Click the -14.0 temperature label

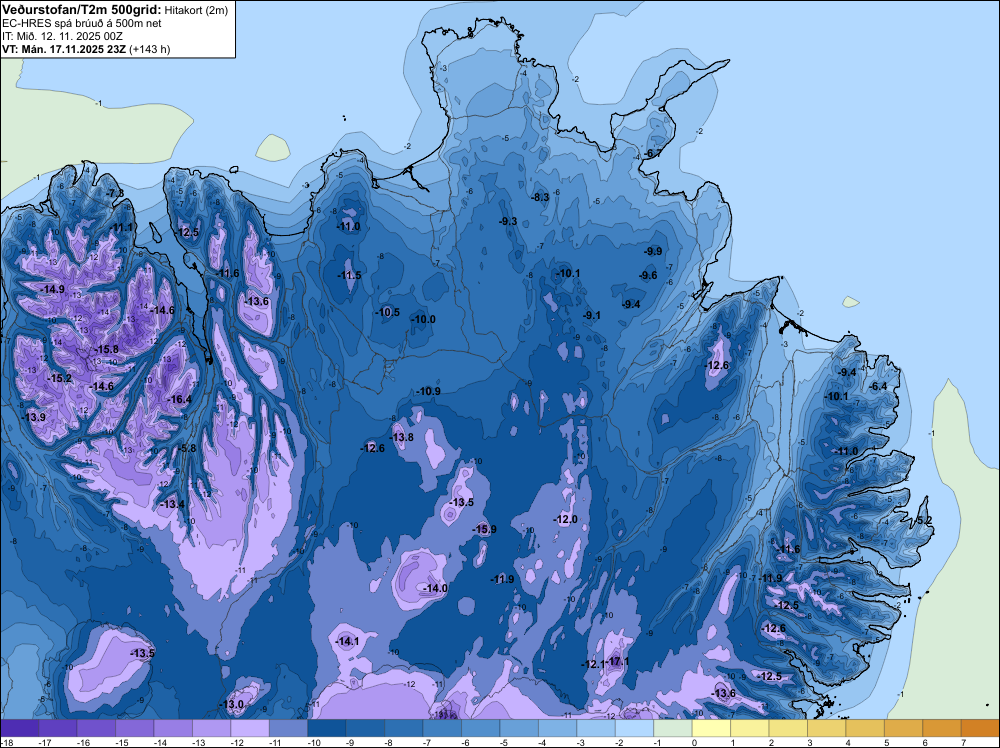tap(436, 589)
